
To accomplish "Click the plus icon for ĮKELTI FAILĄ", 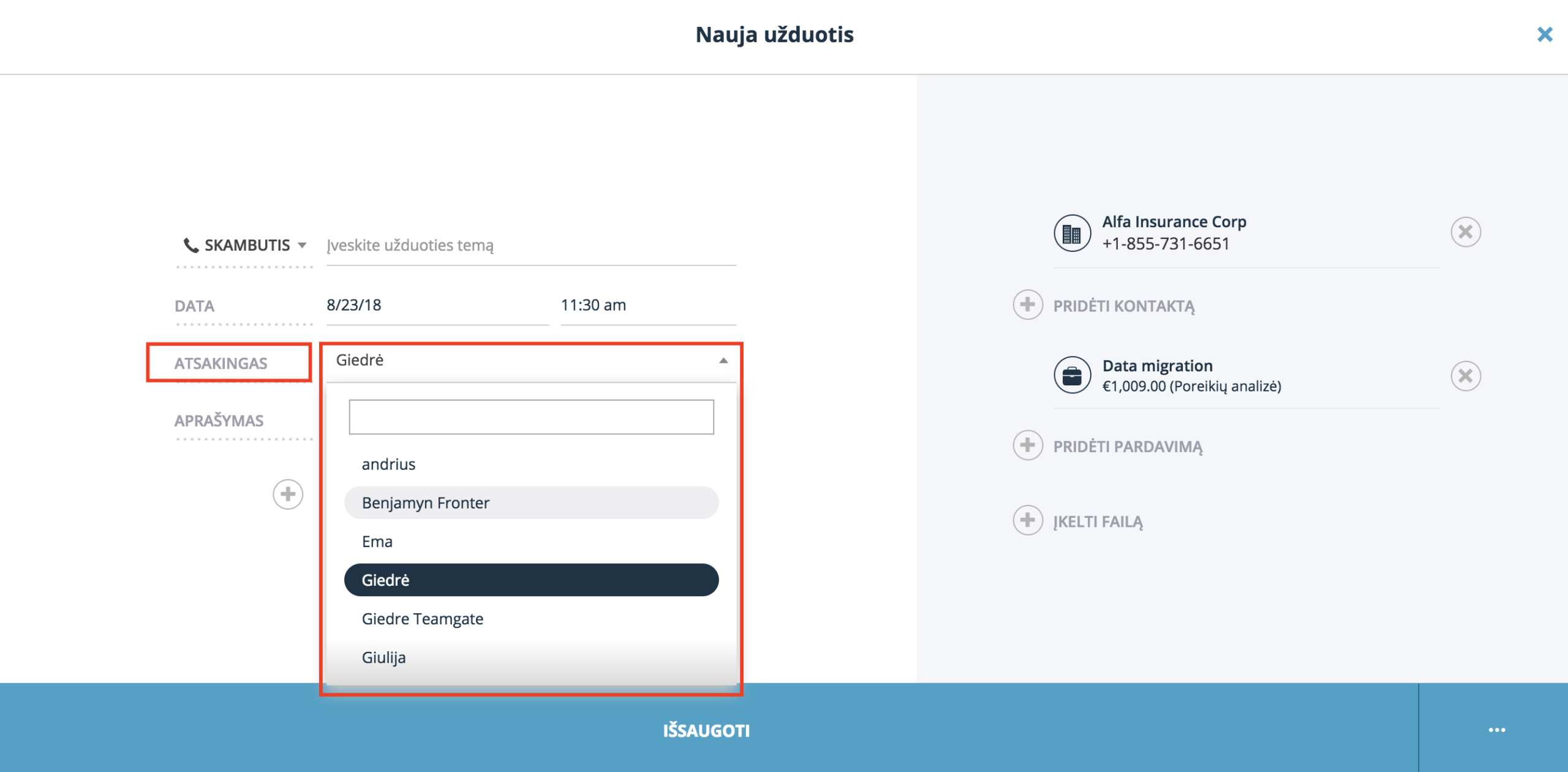I will [x=1028, y=520].
